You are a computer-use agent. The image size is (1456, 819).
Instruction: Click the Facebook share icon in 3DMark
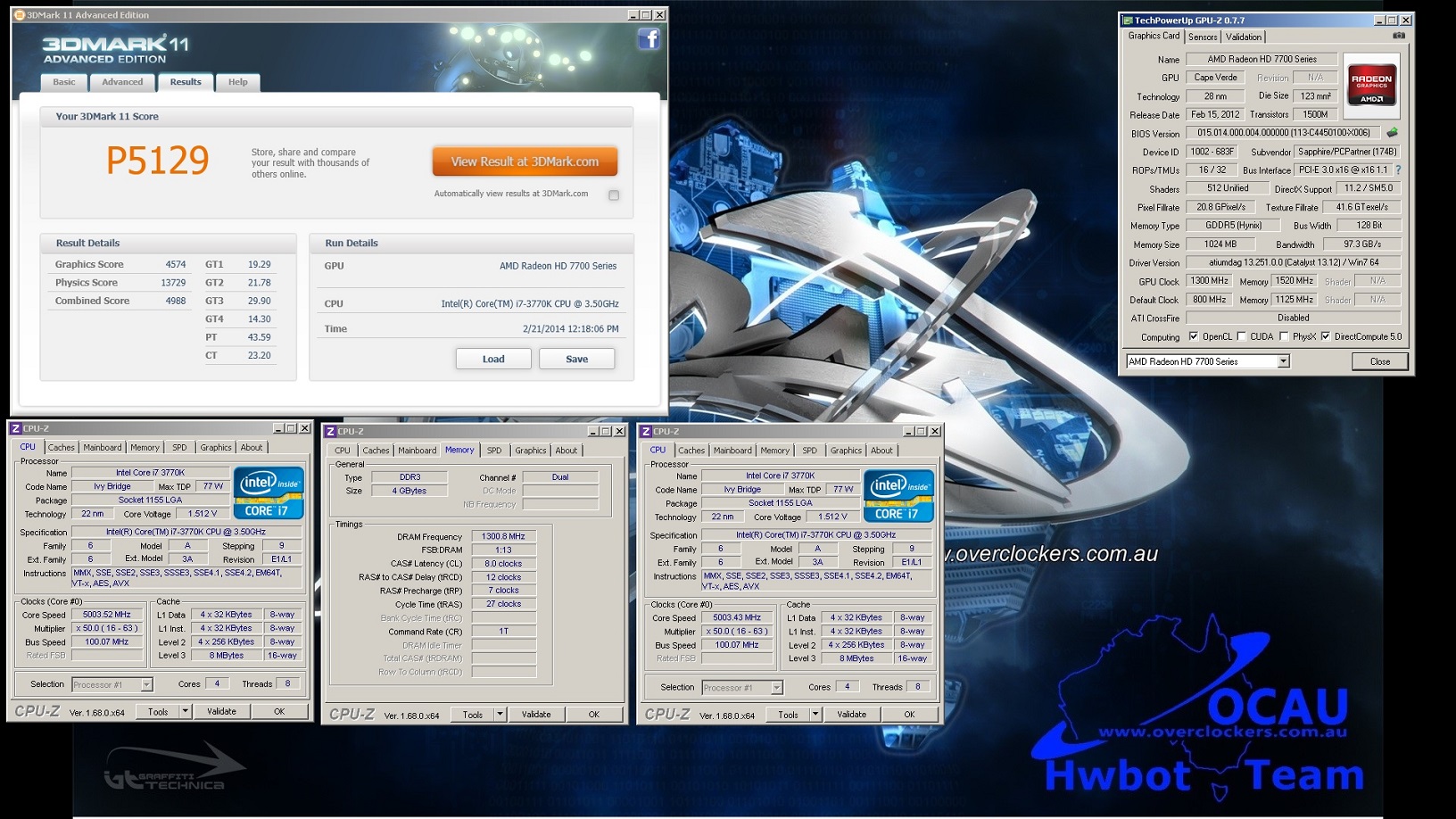pos(649,38)
